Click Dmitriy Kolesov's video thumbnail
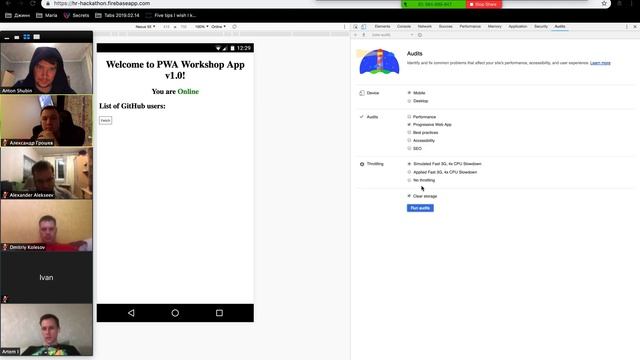The width and height of the screenshot is (640, 360). [47, 225]
